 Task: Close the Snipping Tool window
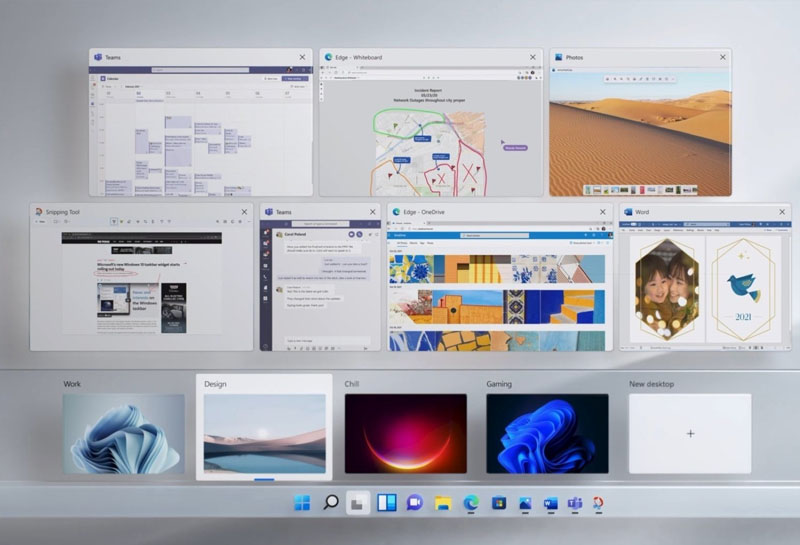tap(244, 212)
